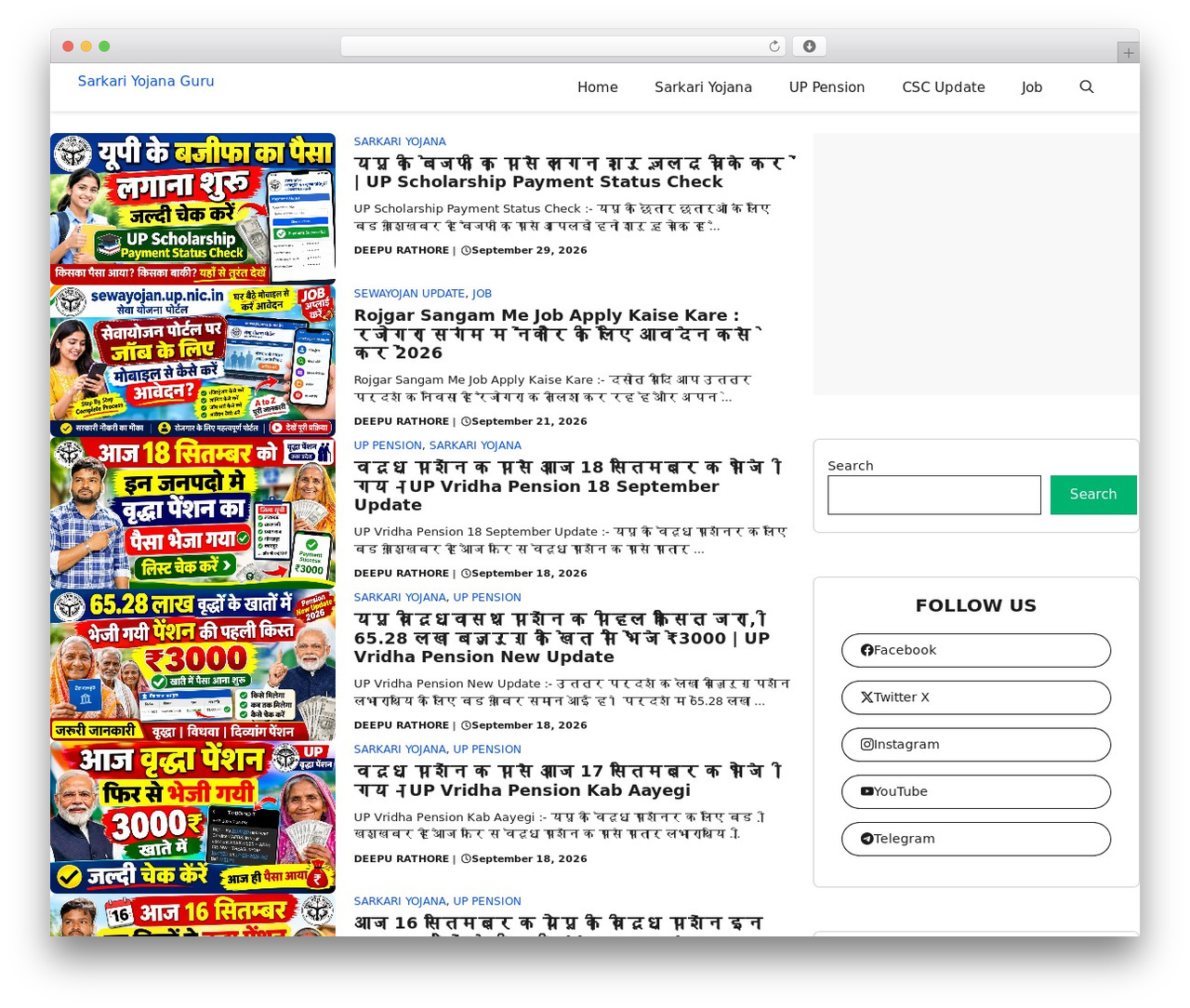Open the Job menu item
1190x1008 pixels.
1031,87
